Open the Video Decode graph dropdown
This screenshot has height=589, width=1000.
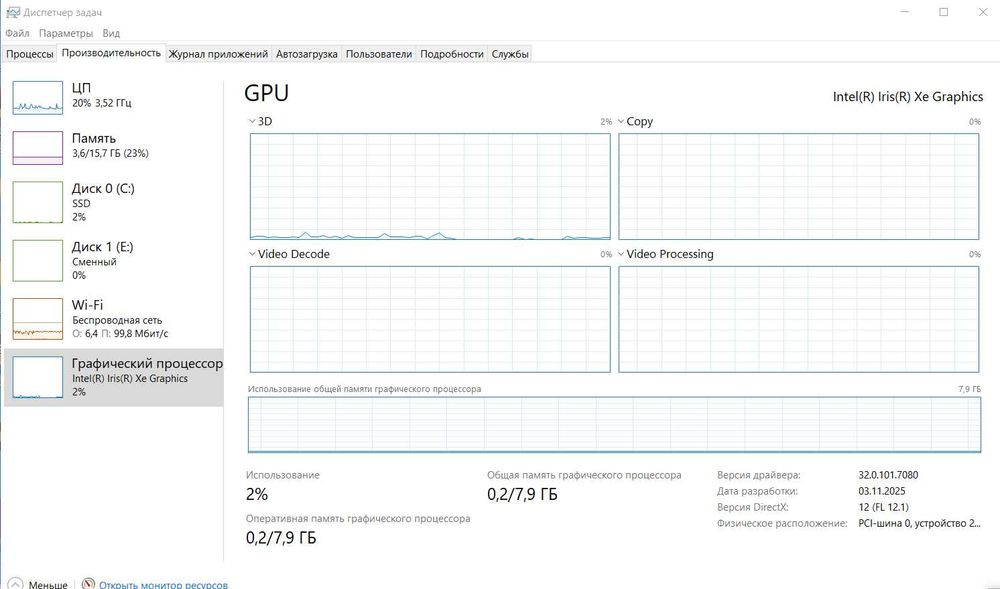pos(252,254)
